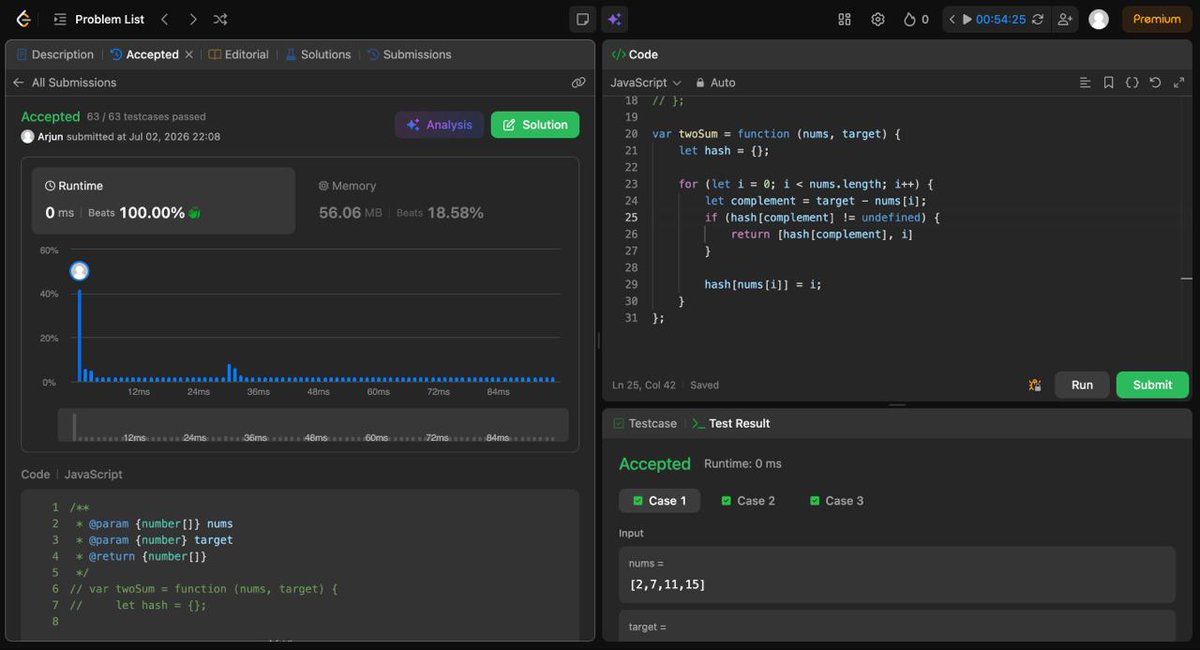
Task: Toggle the Auto lock setting
Action: [715, 82]
